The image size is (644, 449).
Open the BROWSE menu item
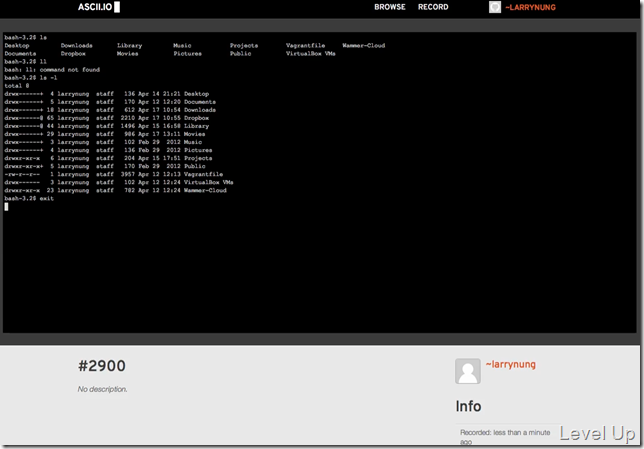[390, 7]
